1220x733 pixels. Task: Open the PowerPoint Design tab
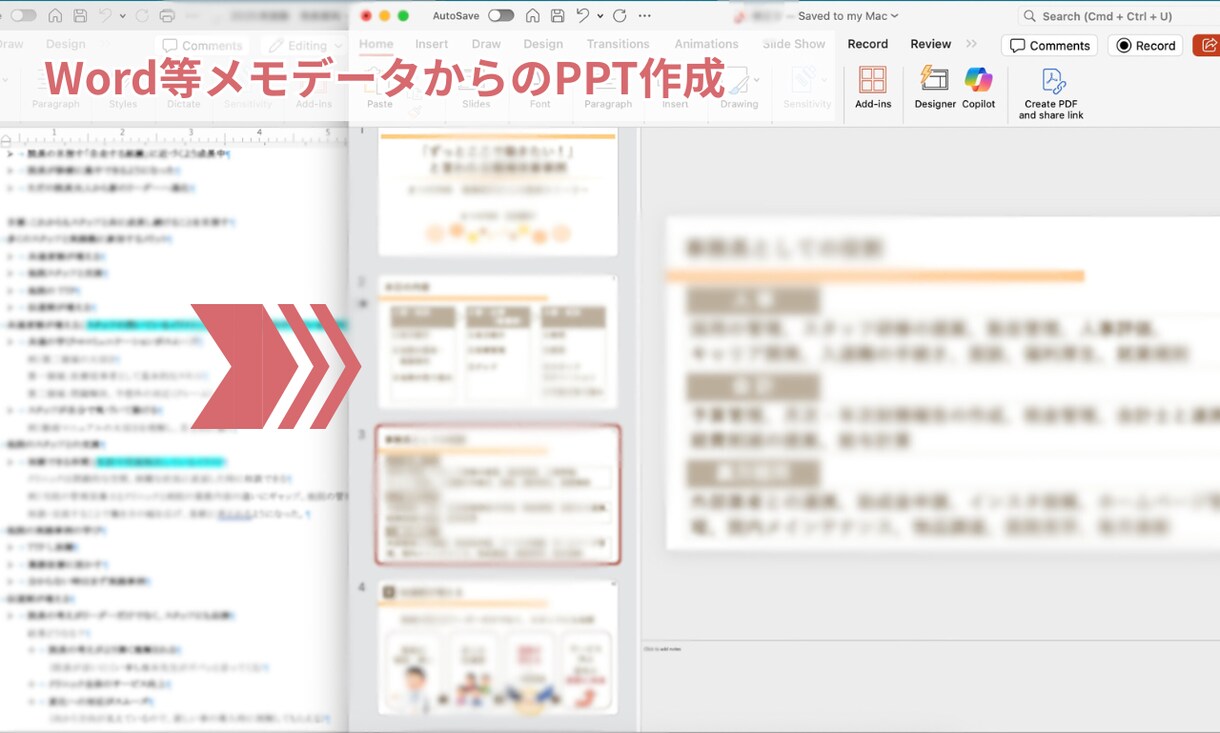(x=543, y=44)
